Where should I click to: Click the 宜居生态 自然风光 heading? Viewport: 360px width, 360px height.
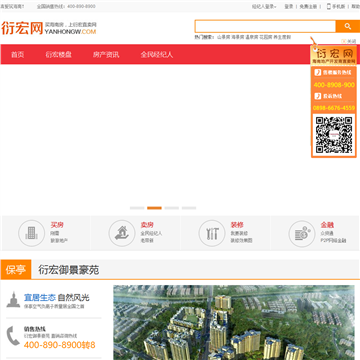(x=57, y=298)
